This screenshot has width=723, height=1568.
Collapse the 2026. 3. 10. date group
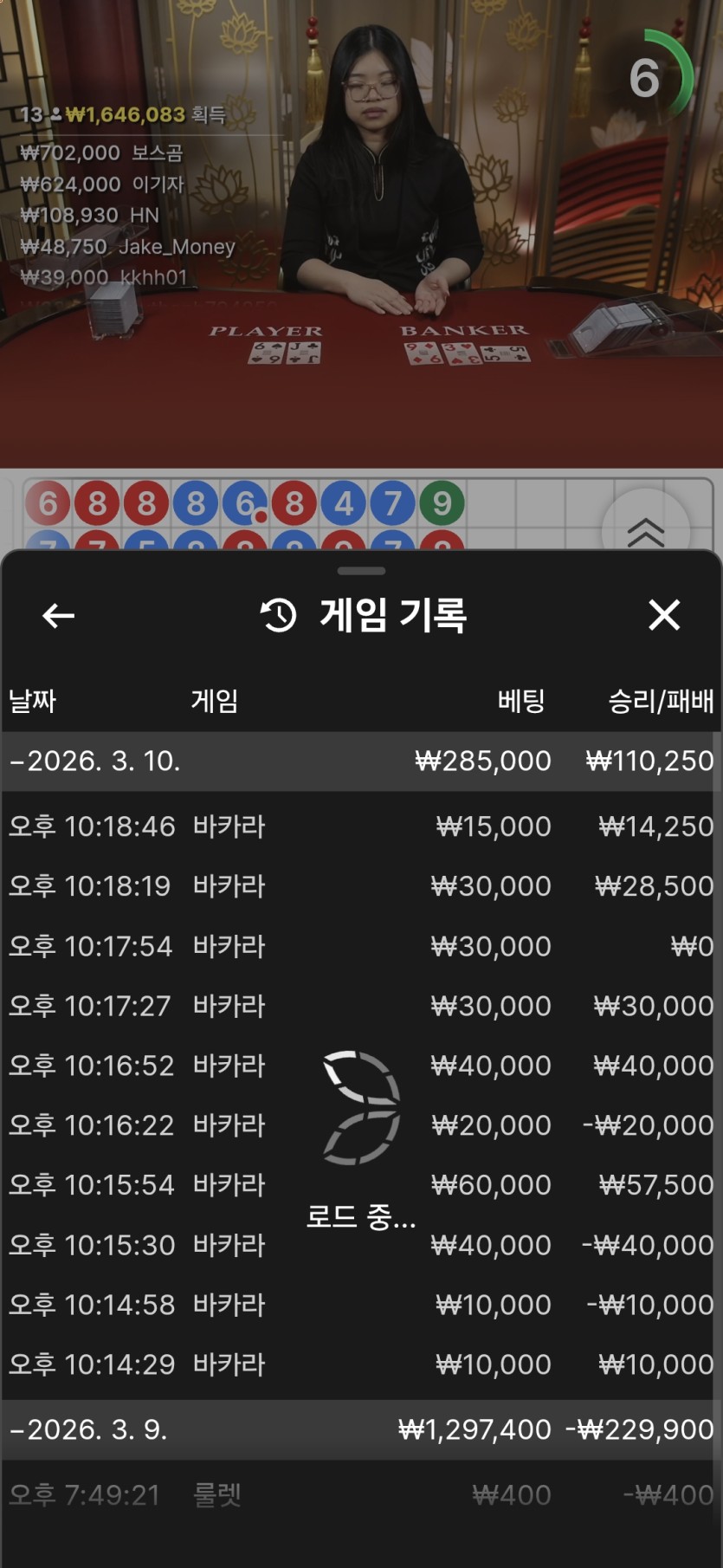click(361, 761)
